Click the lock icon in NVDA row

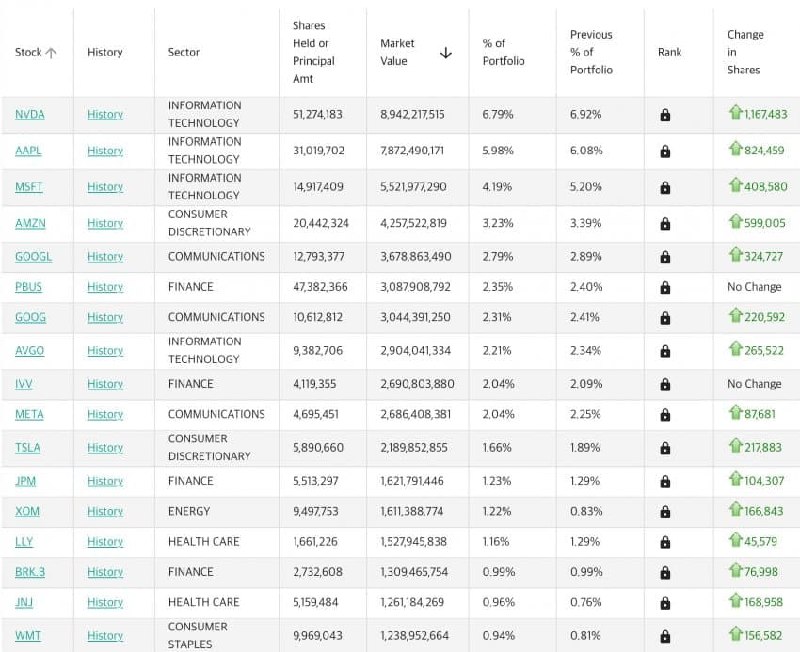(665, 115)
